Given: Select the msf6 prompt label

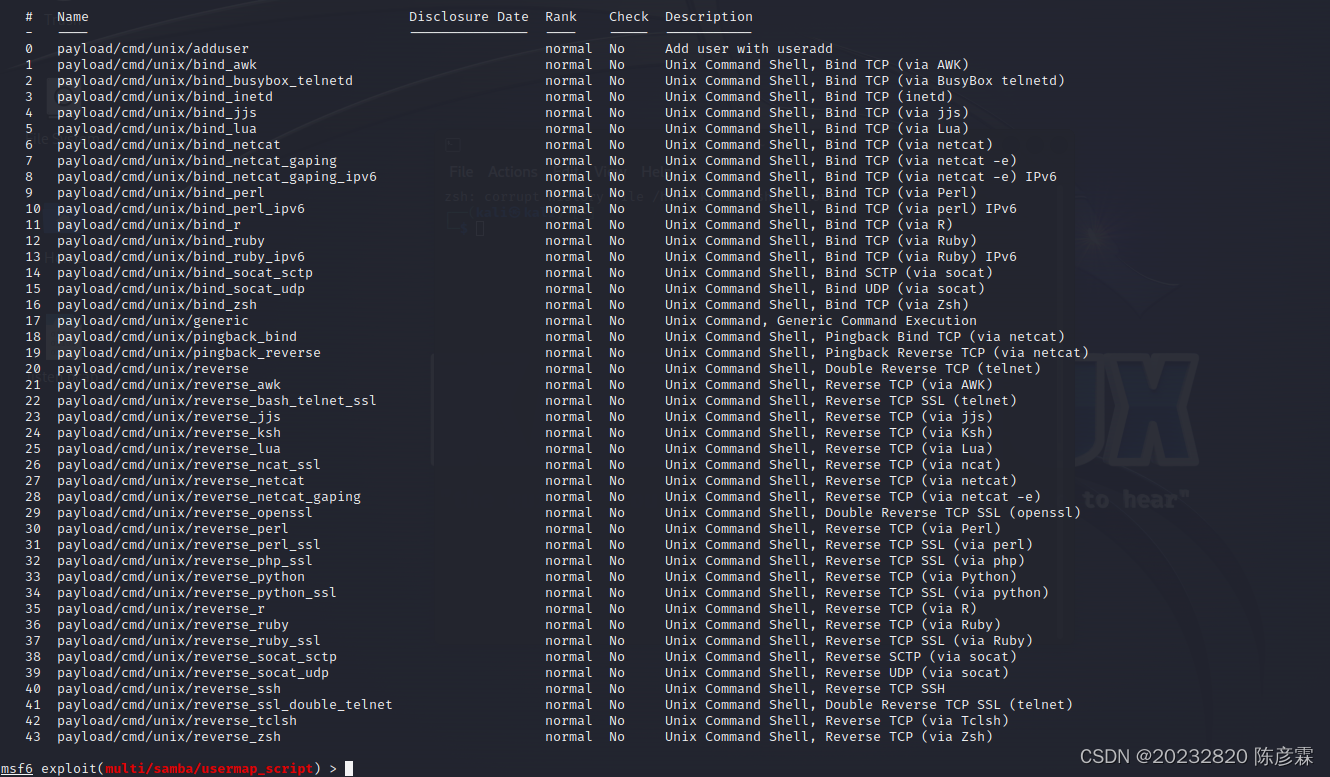Looking at the screenshot, I should (x=17, y=769).
